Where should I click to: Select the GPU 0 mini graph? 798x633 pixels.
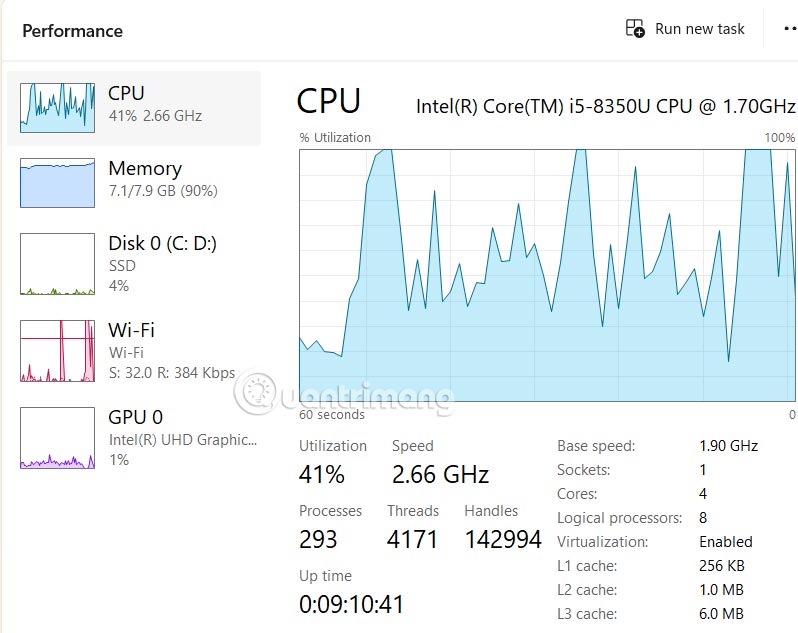pos(57,438)
